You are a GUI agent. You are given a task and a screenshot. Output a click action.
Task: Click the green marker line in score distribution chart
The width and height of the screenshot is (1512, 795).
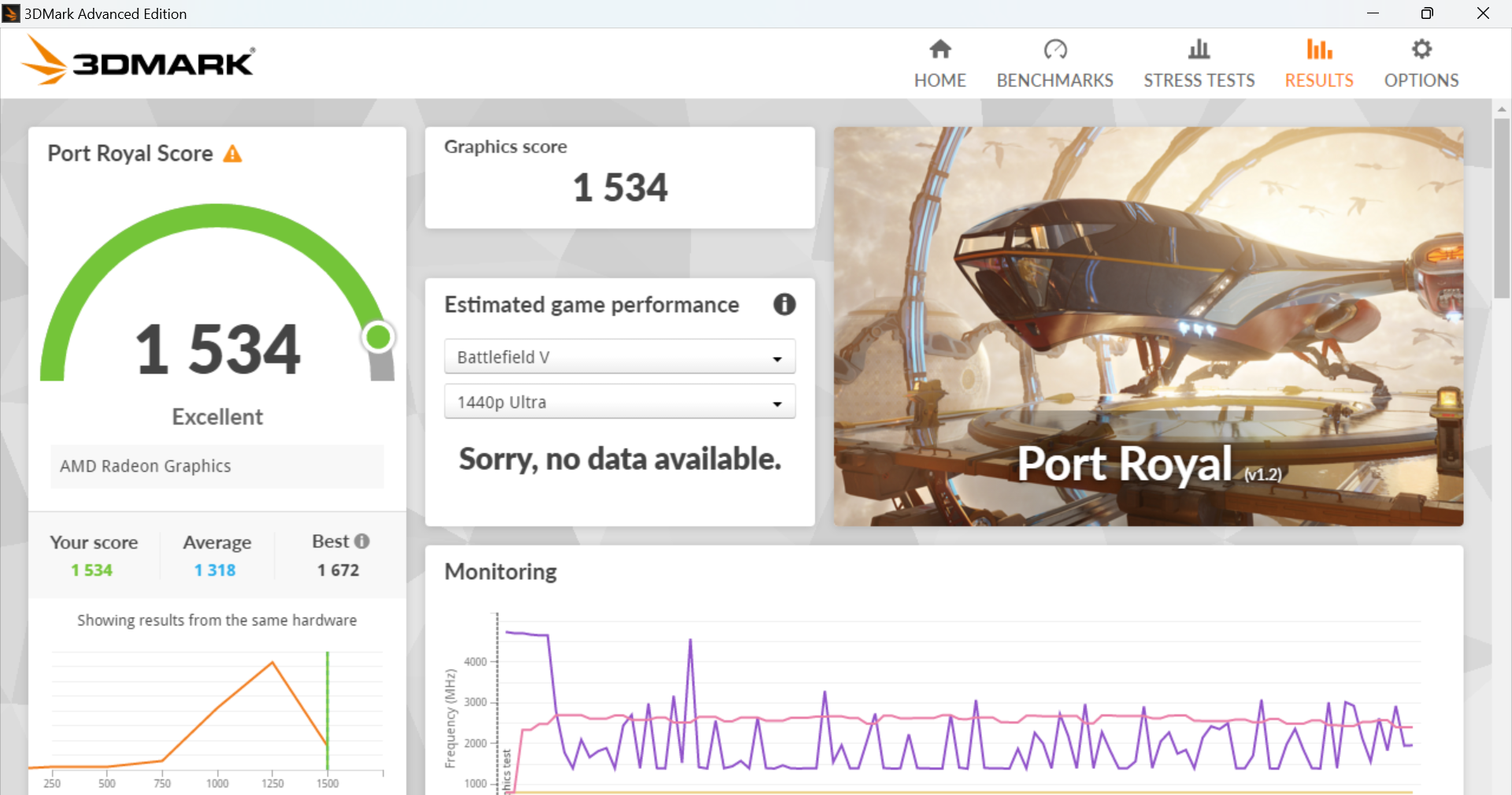pos(328,711)
